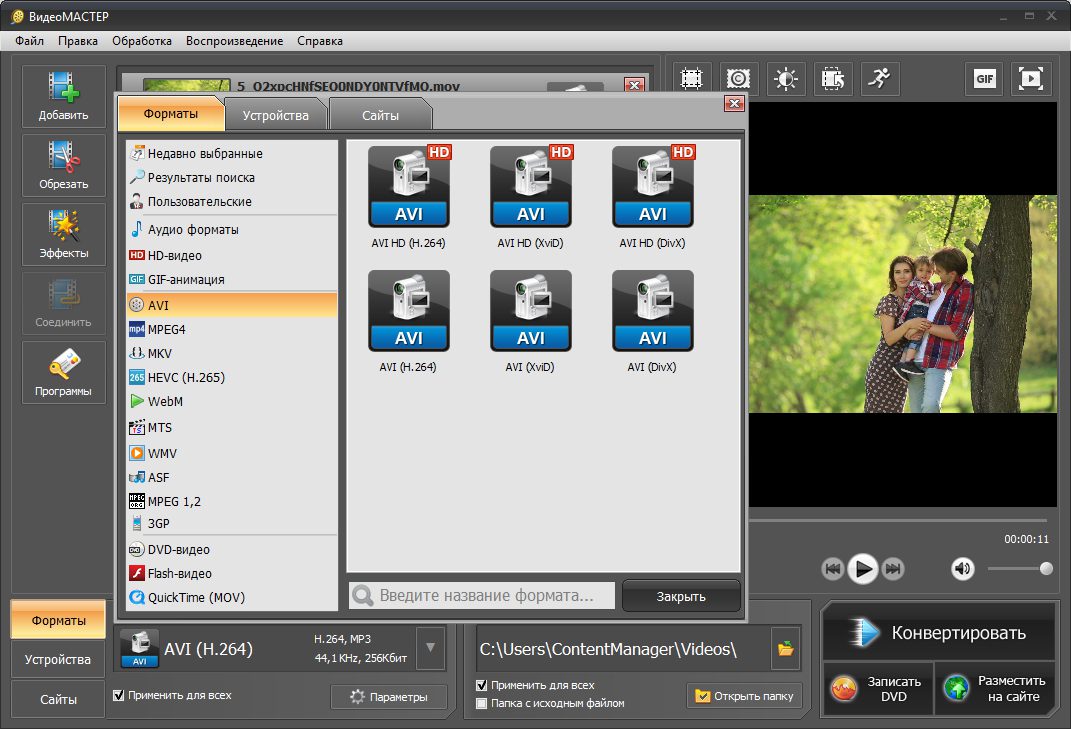Click the format name search field
The width and height of the screenshot is (1071, 729).
[x=482, y=595]
